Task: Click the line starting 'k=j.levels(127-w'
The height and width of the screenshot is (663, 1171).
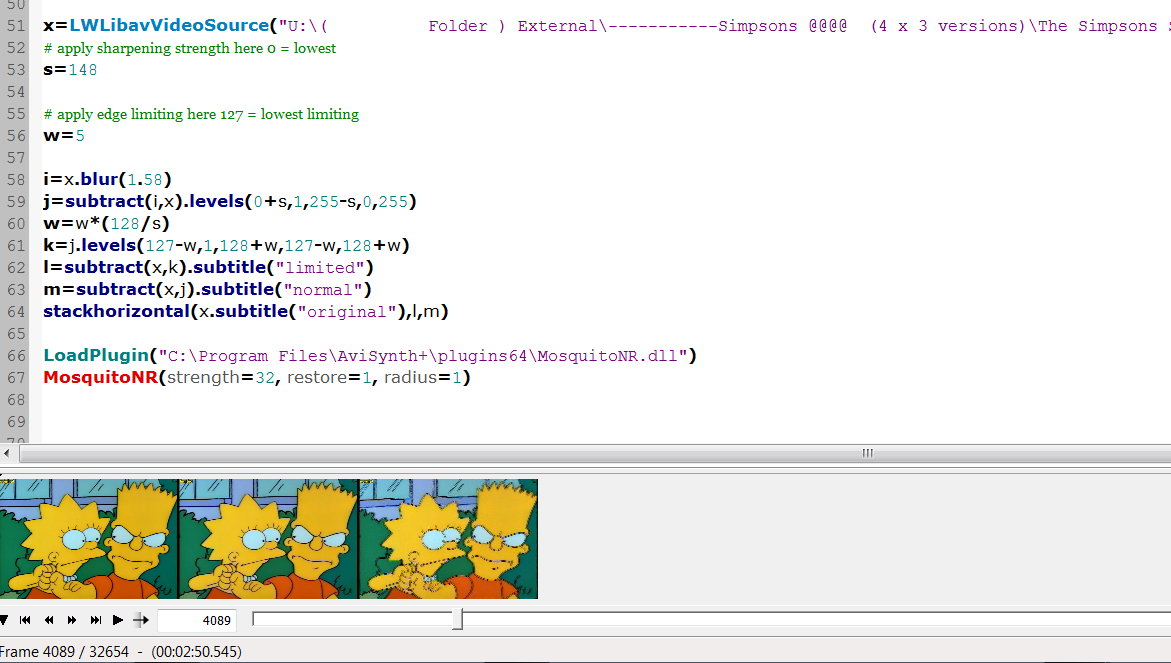Action: 226,246
